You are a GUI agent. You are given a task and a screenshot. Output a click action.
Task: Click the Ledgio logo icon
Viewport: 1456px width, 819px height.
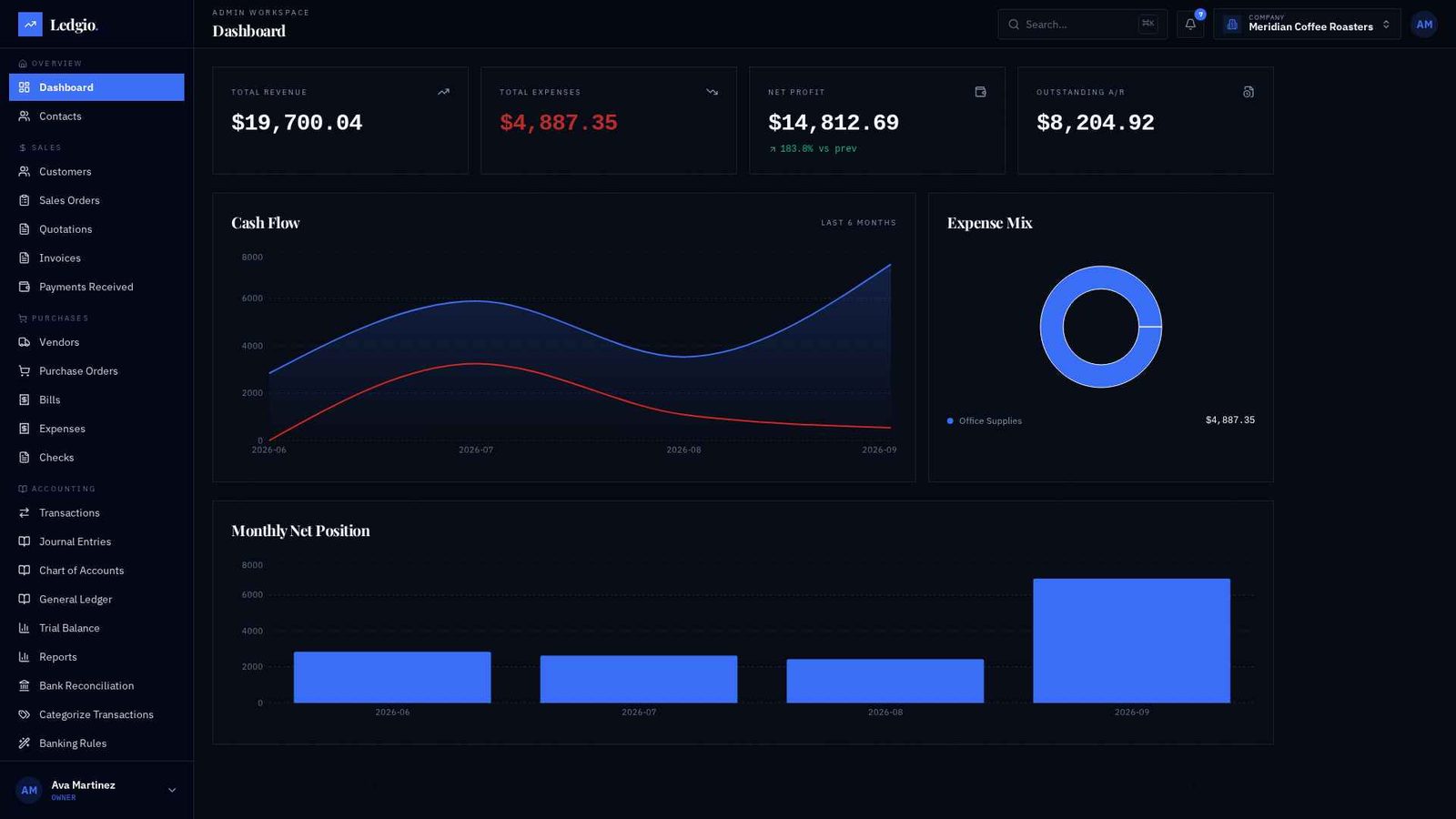click(30, 25)
